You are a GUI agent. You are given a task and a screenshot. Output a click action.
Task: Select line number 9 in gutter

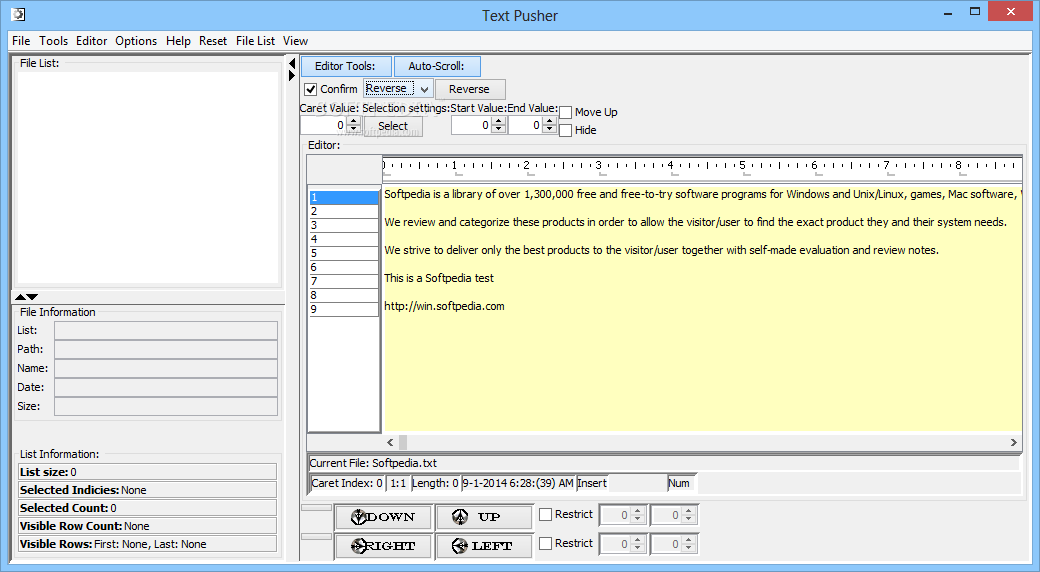tap(344, 309)
